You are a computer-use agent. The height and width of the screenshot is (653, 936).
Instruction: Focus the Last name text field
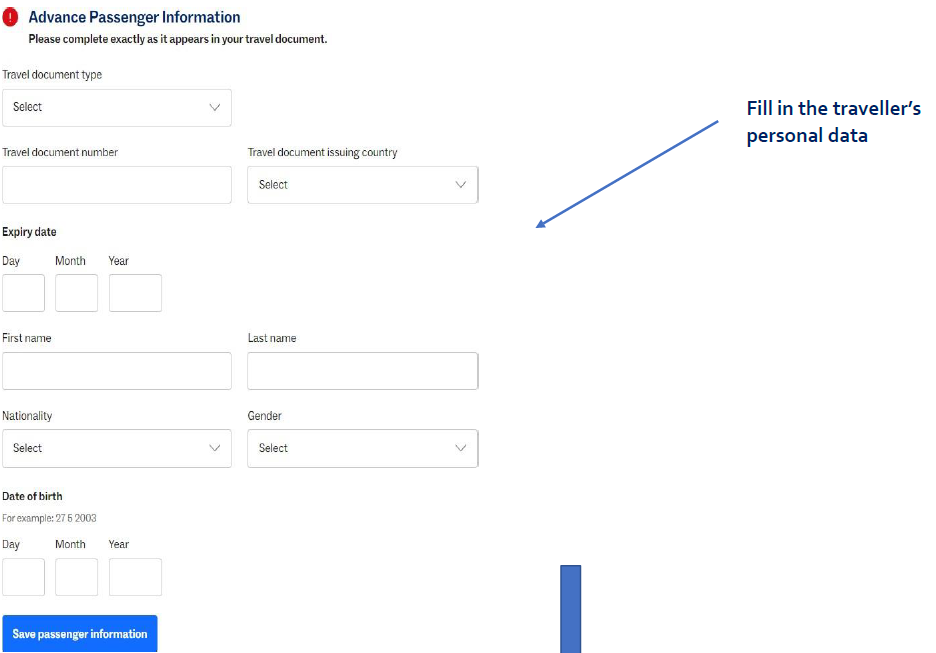[x=362, y=371]
